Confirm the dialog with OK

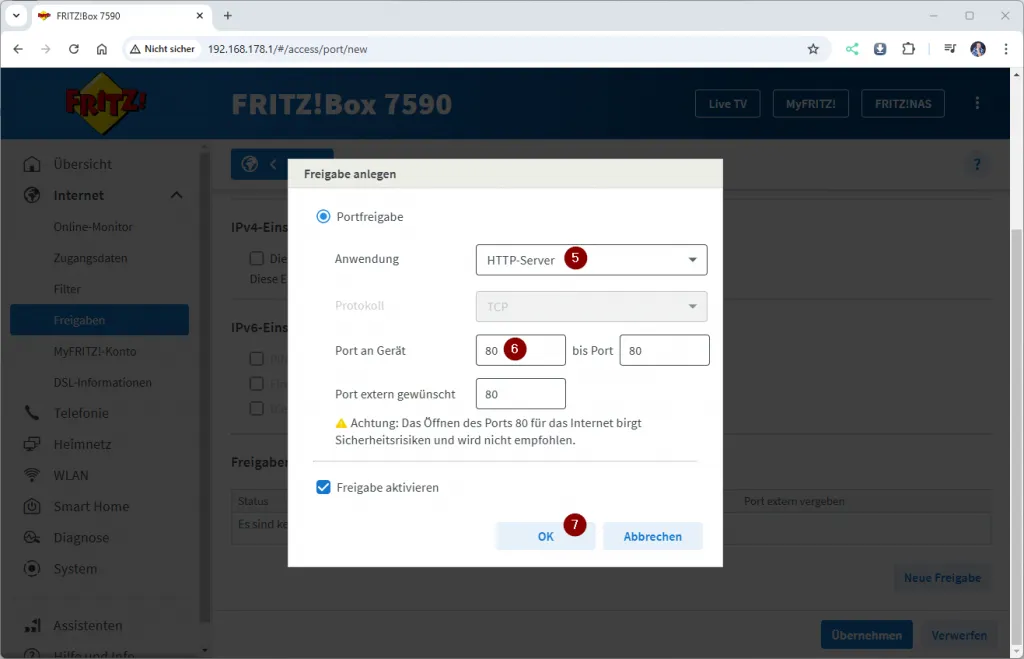point(545,536)
